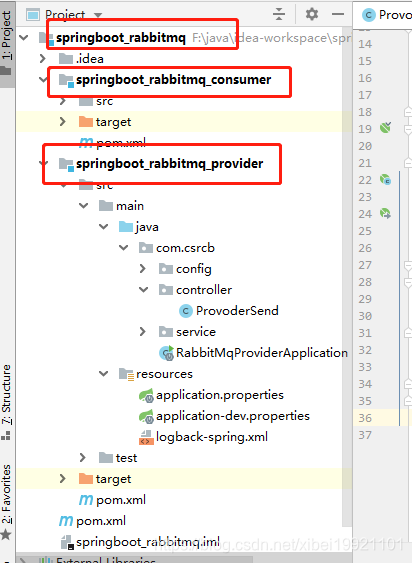Collapse the controller package
The width and height of the screenshot is (412, 563).
(x=144, y=290)
